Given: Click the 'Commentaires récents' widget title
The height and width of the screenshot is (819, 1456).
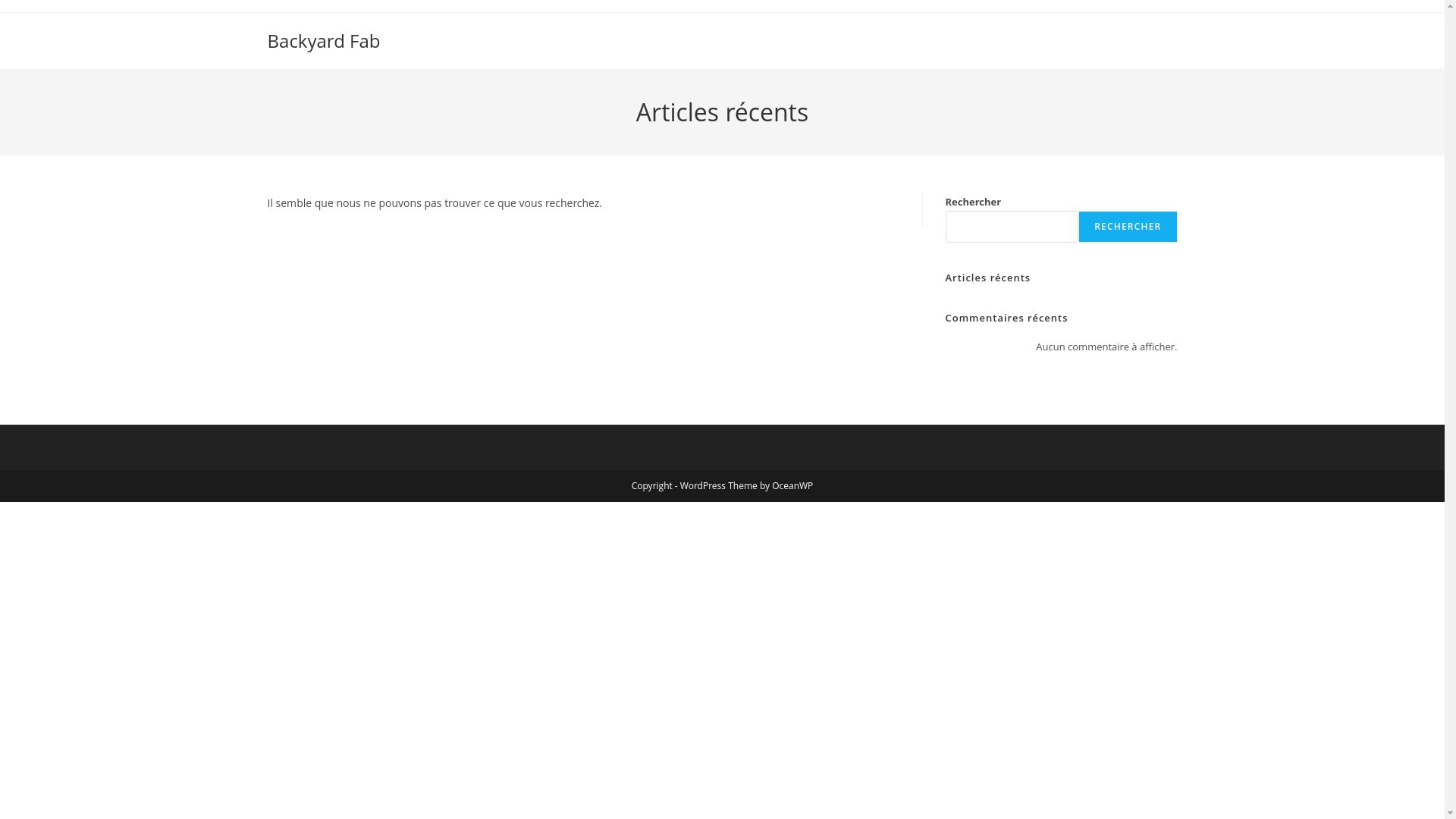Looking at the screenshot, I should [1006, 318].
